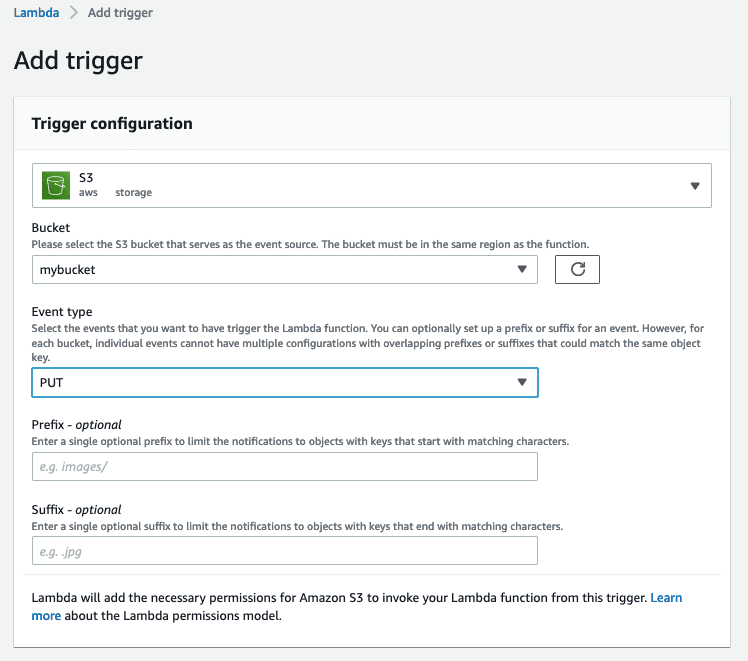Screen dimensions: 748x661
Task: Click the aws tag under S3
Action: click(x=88, y=193)
